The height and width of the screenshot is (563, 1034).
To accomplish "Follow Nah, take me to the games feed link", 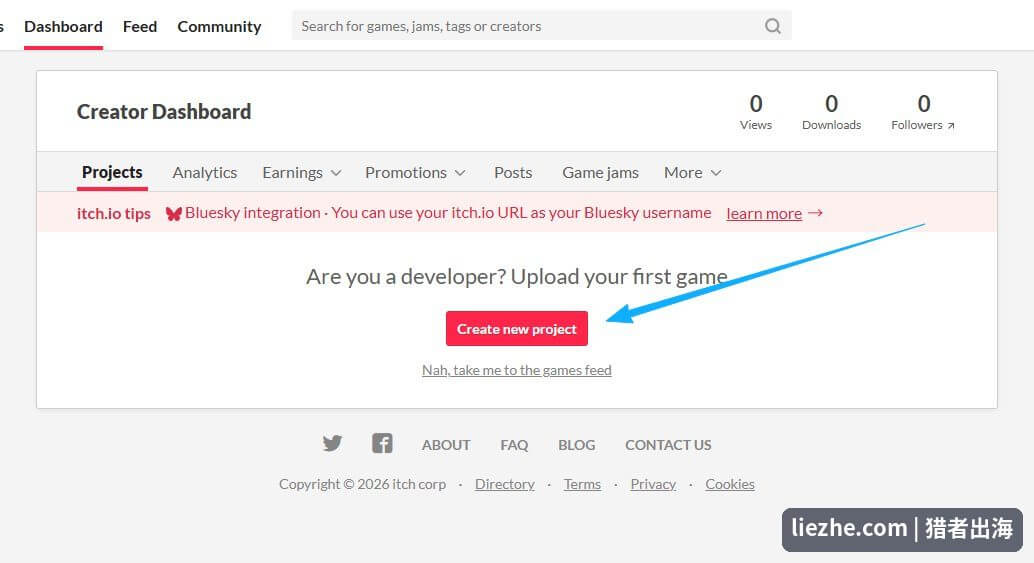I will (x=517, y=370).
